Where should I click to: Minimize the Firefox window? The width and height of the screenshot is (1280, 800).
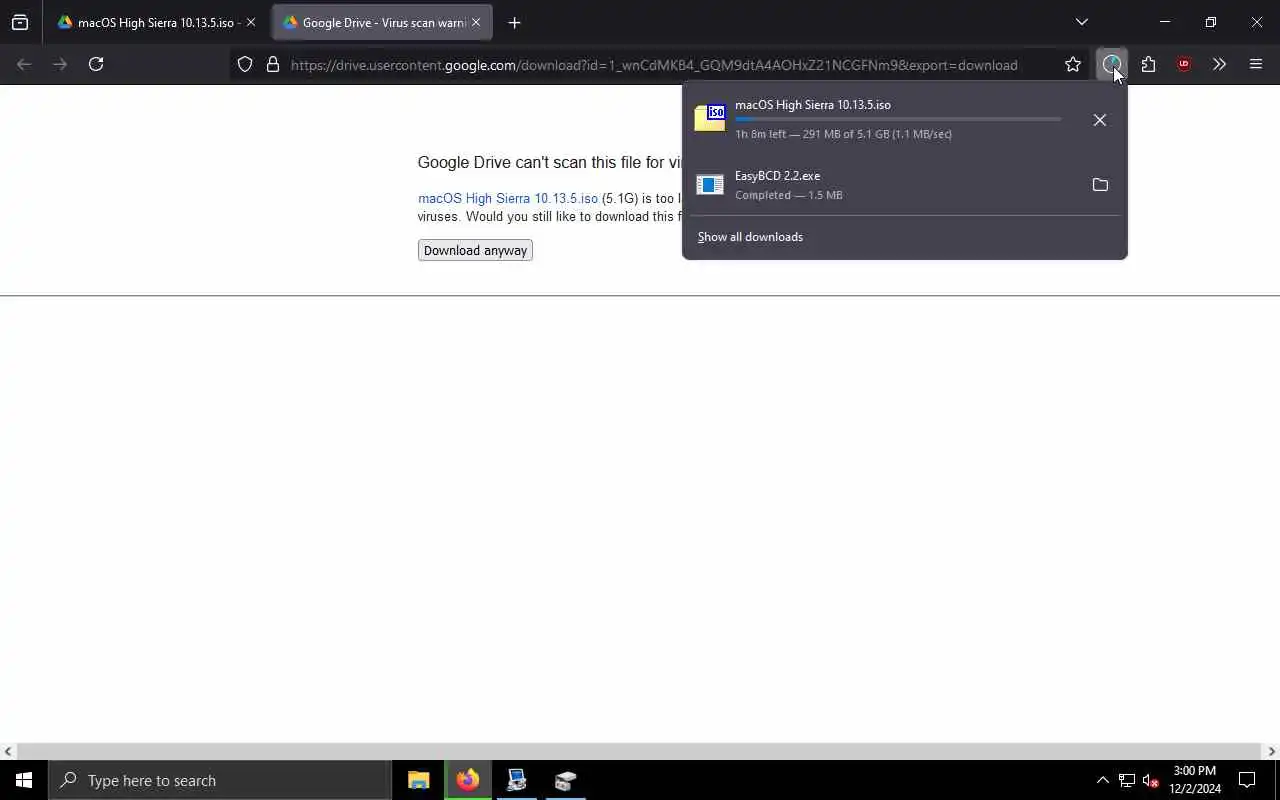pos(1165,22)
